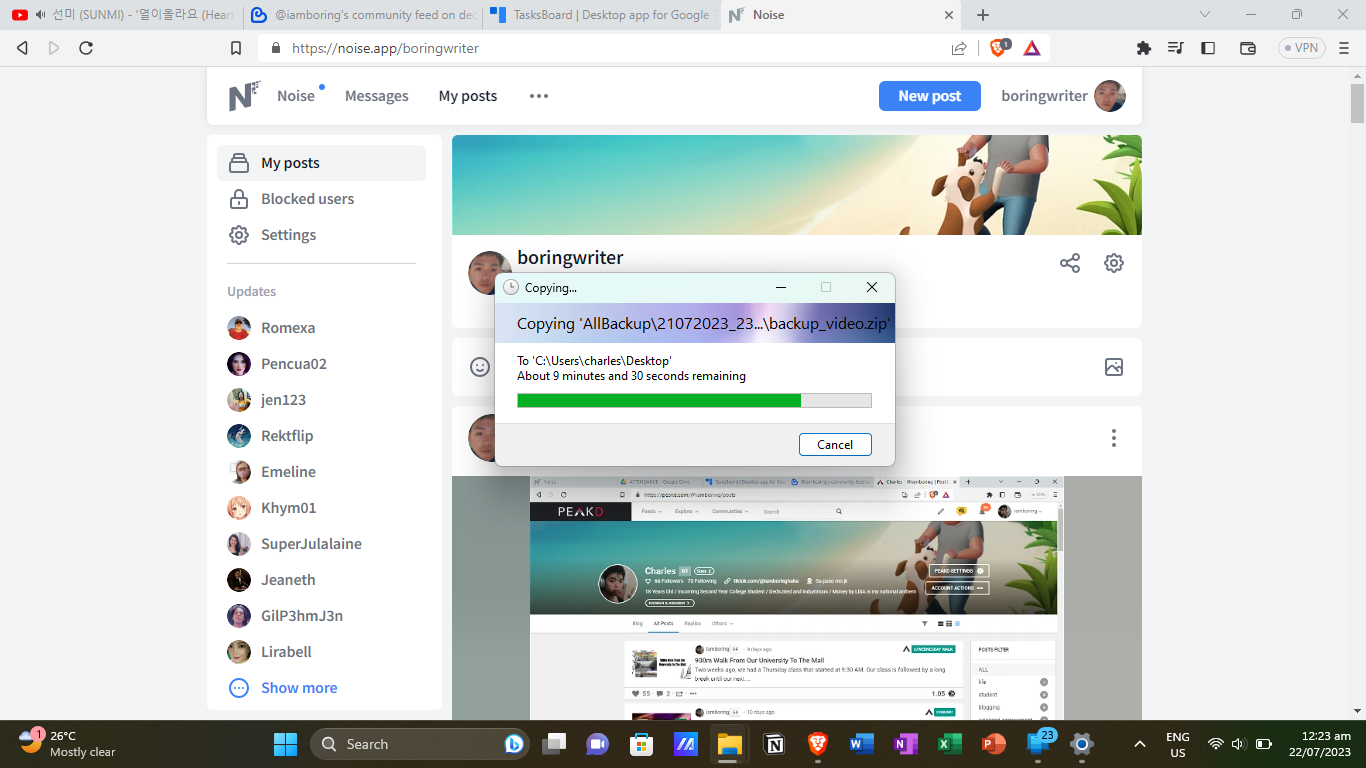Click the share page icon in address bar
Screen dimensions: 1366x768
(959, 48)
